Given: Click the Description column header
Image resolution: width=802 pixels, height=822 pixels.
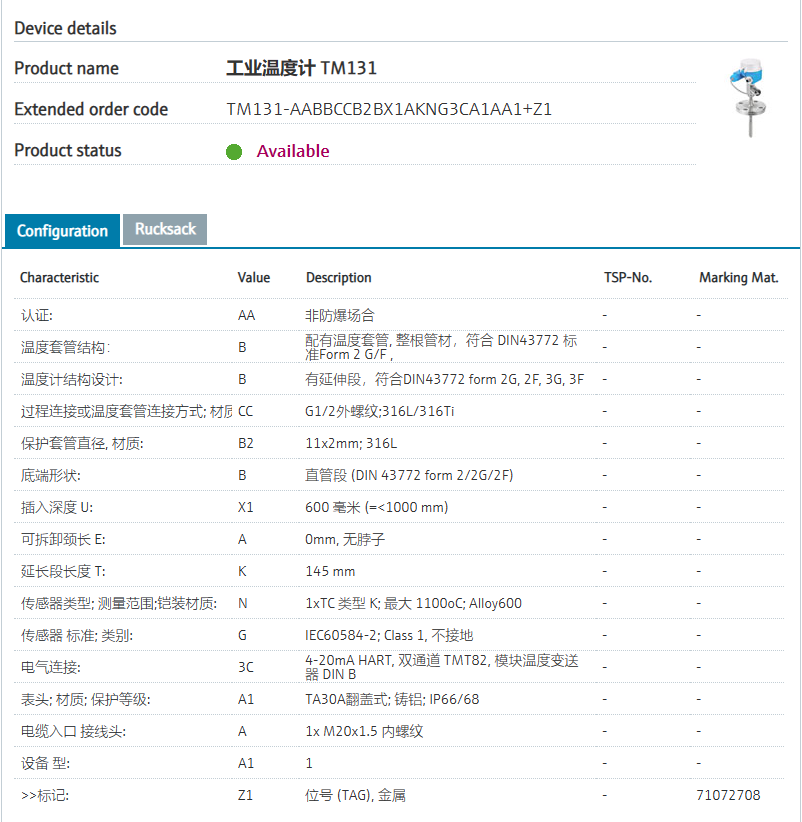Looking at the screenshot, I should (x=338, y=277).
